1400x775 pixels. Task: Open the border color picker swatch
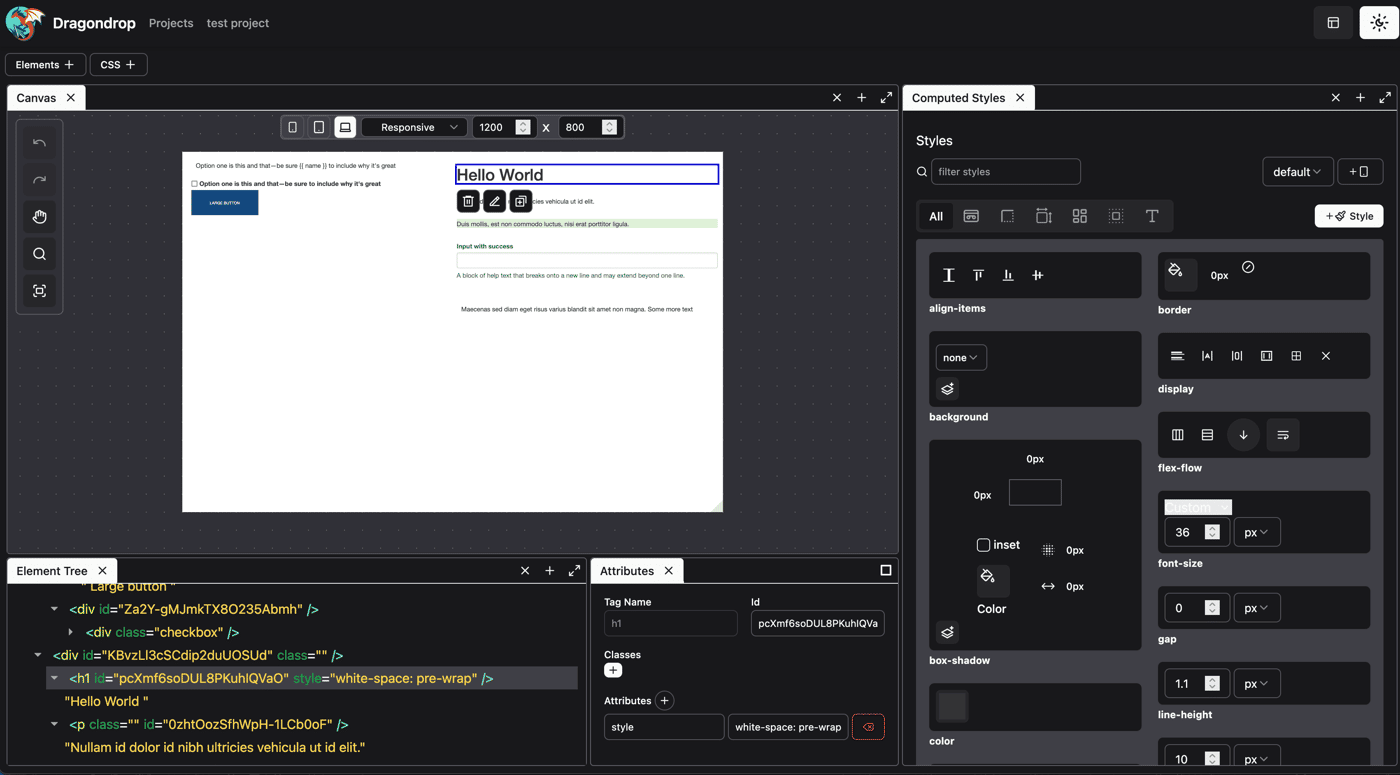point(1180,275)
